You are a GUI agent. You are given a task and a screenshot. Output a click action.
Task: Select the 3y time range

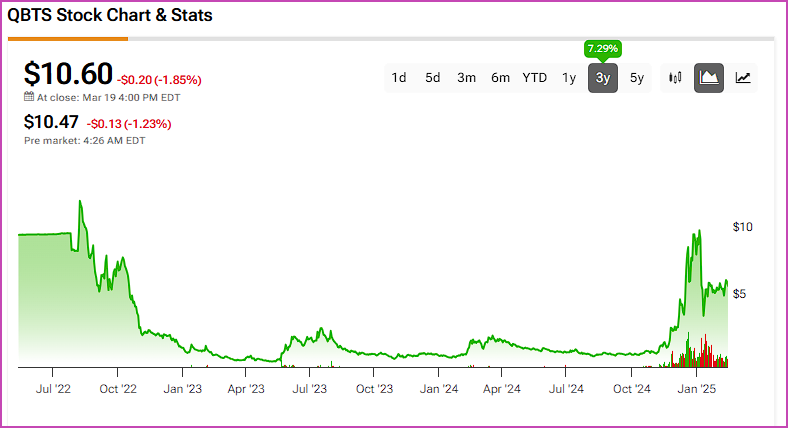pos(603,78)
